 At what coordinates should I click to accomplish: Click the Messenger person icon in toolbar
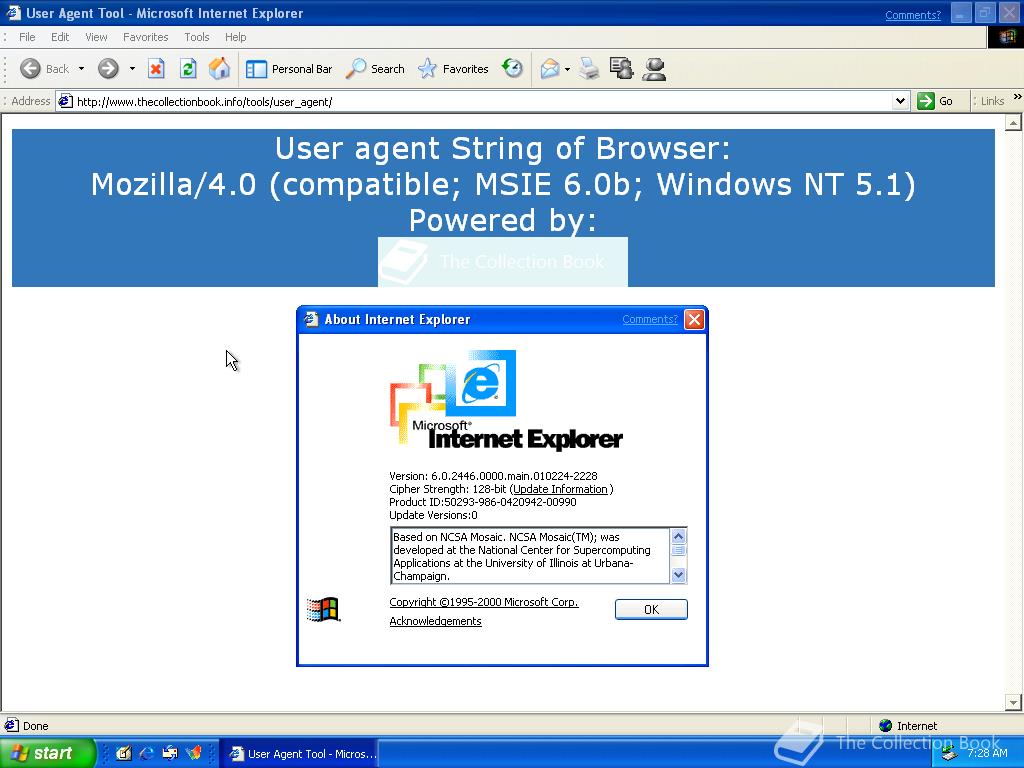[654, 69]
